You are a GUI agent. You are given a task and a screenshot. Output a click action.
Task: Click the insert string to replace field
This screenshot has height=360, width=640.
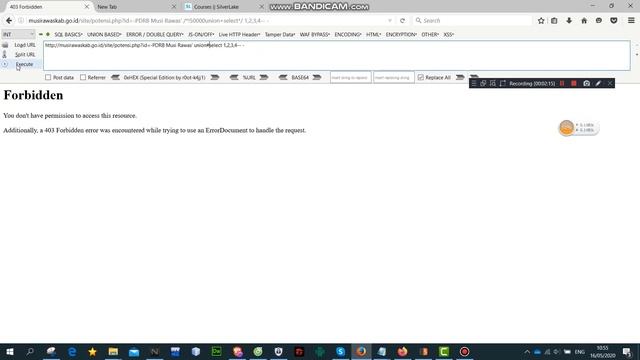pyautogui.click(x=351, y=77)
